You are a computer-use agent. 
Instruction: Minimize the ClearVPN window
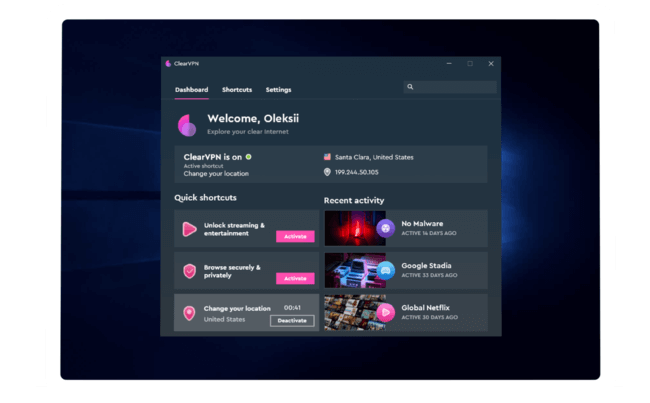449,63
